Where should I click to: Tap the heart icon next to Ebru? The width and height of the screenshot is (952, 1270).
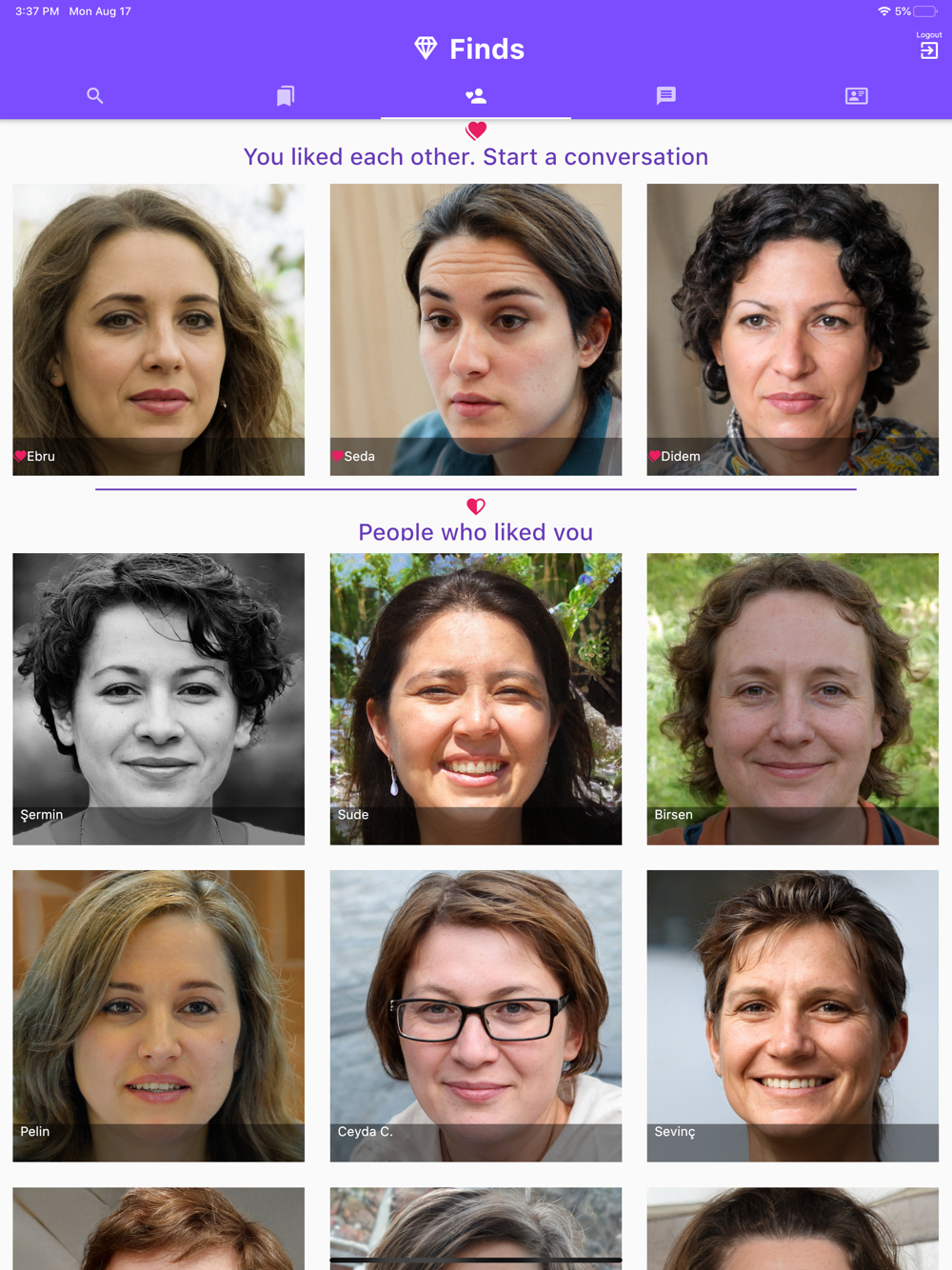[x=20, y=456]
